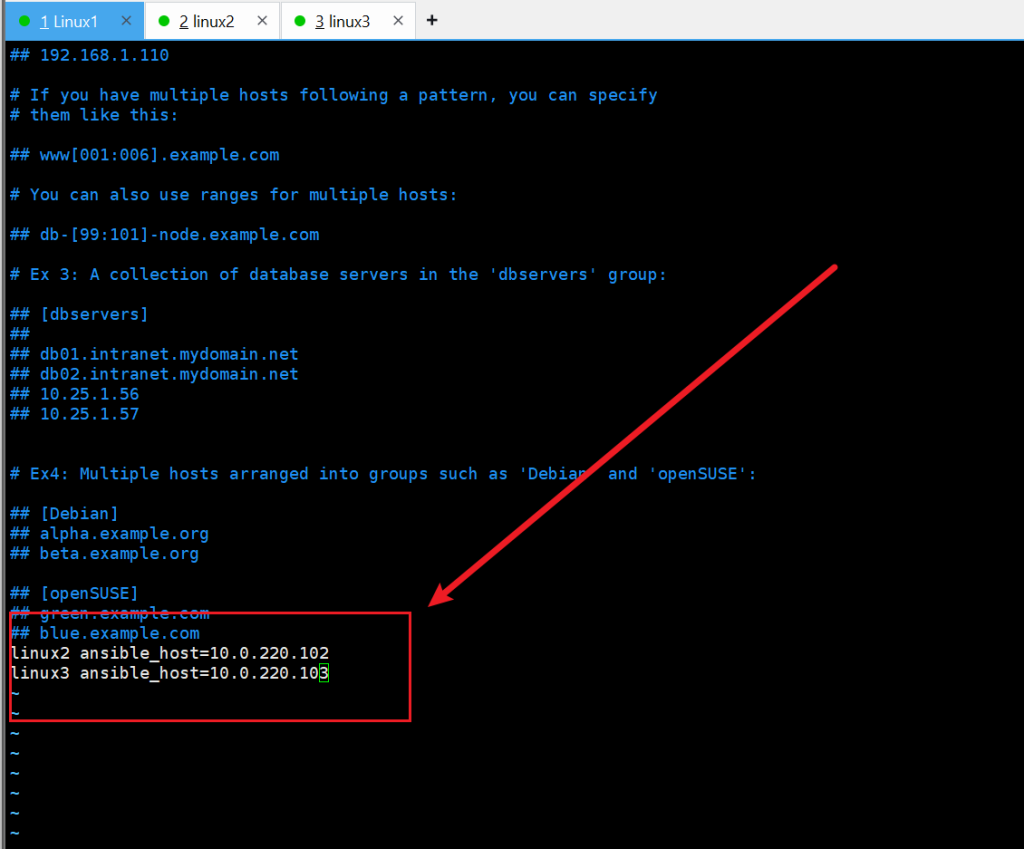Screen dimensions: 1024x849
Task: Click green status dot on Linux1 tab
Action: click(x=25, y=21)
